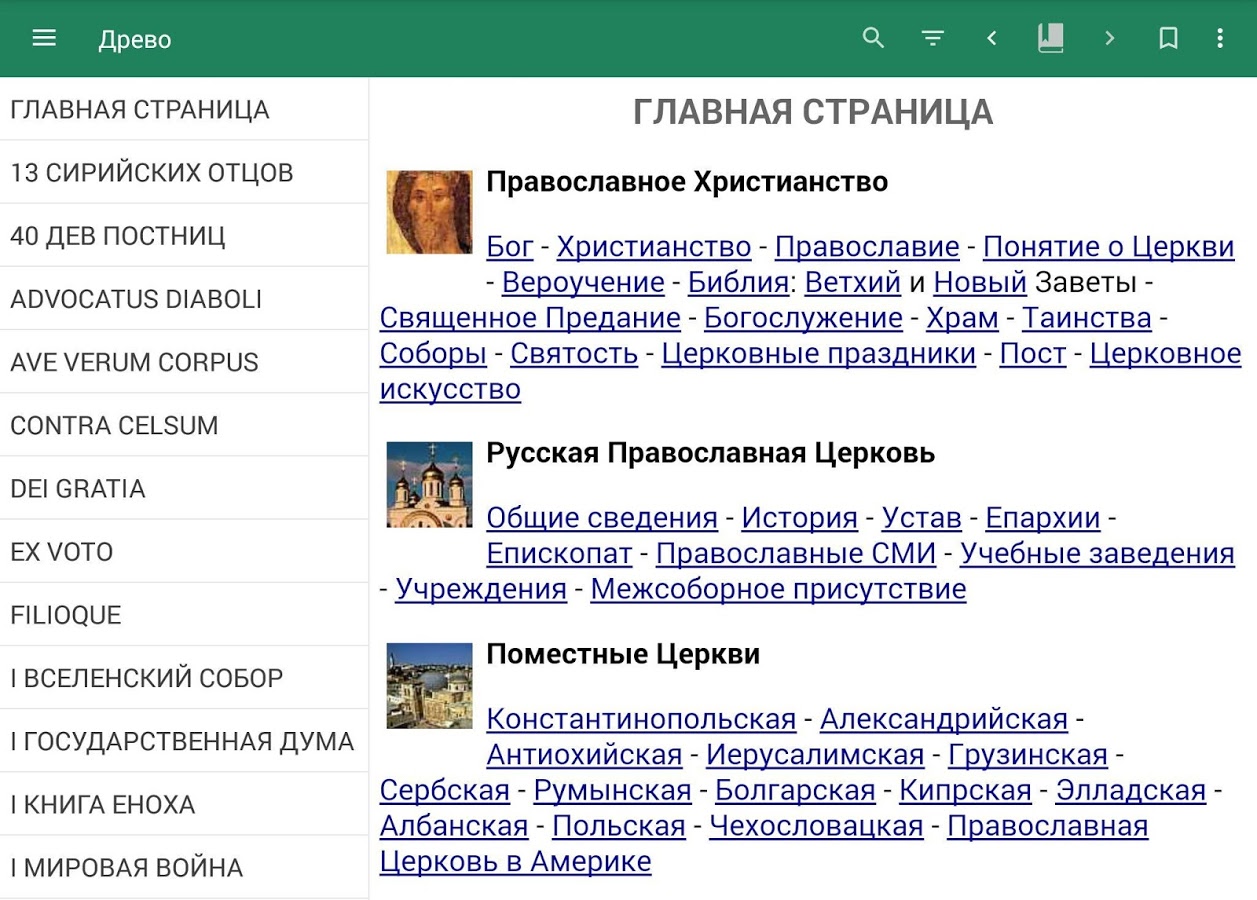Open the Христианство link

(654, 246)
